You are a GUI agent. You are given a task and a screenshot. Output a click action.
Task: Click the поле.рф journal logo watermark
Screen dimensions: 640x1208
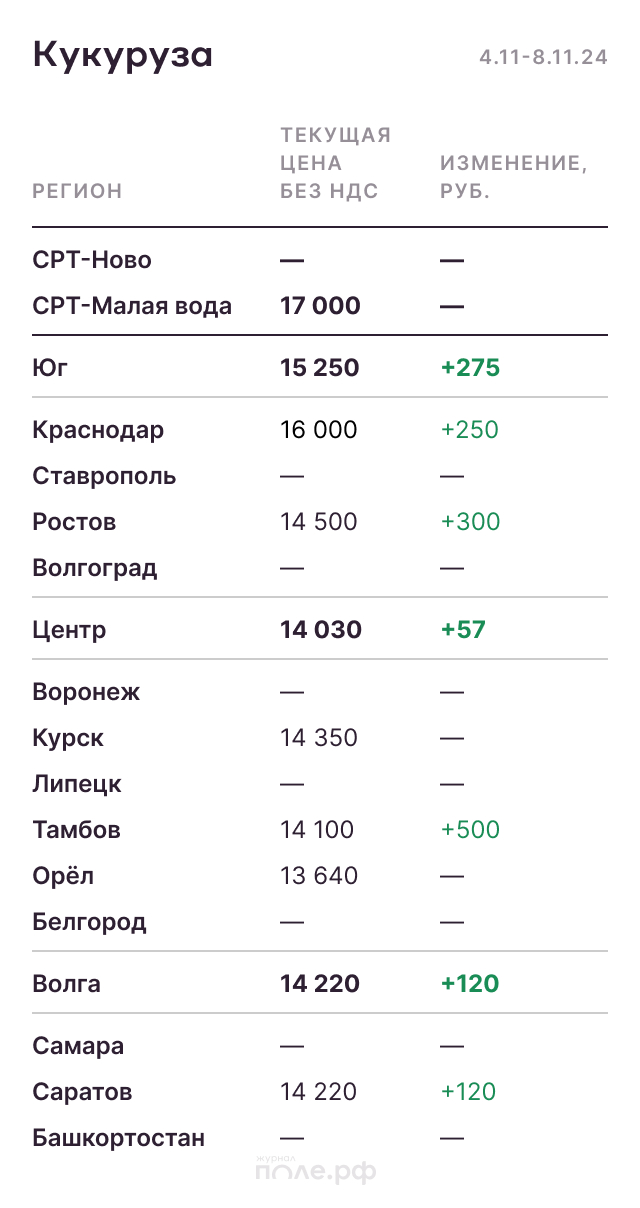point(316,1170)
